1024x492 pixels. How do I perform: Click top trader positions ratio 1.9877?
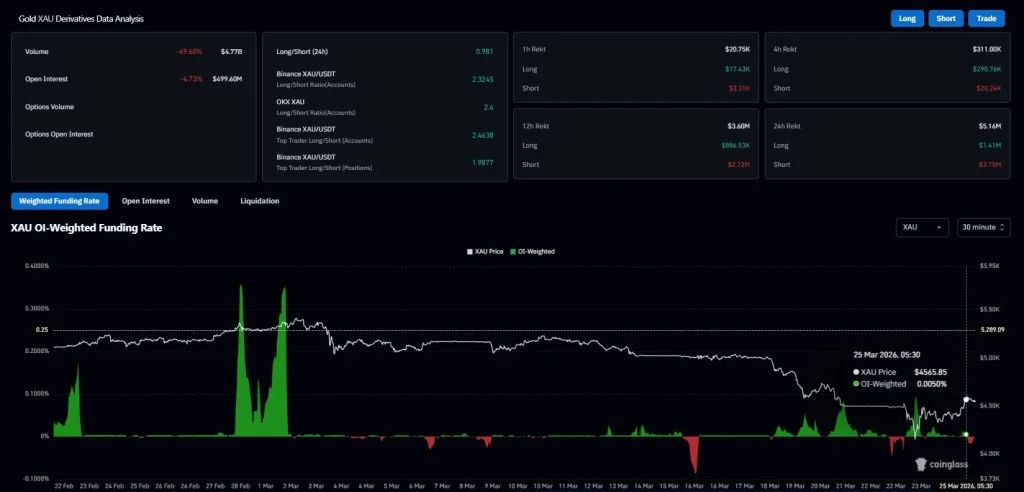[483, 162]
